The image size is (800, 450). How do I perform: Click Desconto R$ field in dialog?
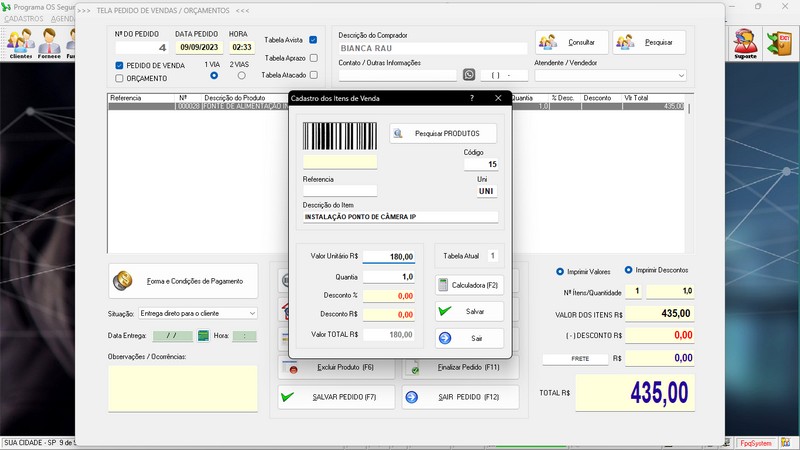(389, 315)
